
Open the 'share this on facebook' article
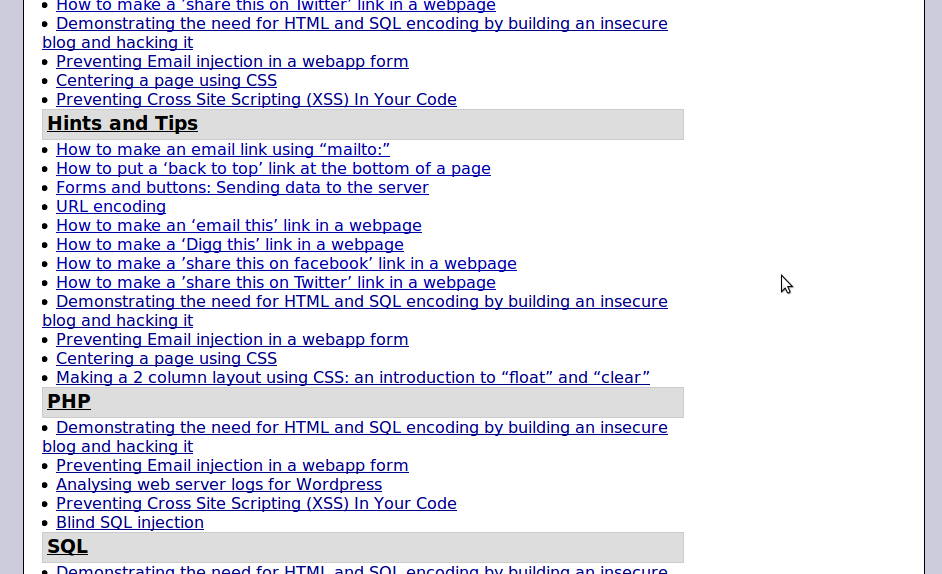pos(287,263)
